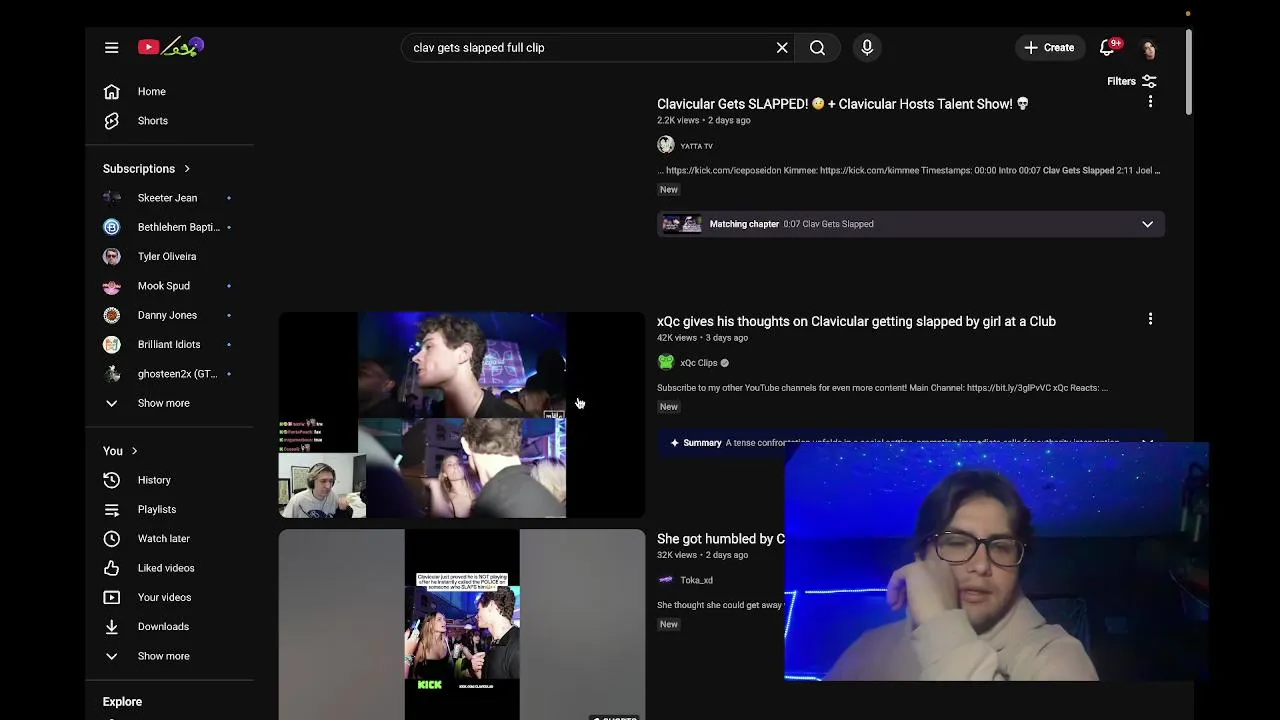
Task: Open the Toka_xd channel avatar
Action: tap(666, 580)
